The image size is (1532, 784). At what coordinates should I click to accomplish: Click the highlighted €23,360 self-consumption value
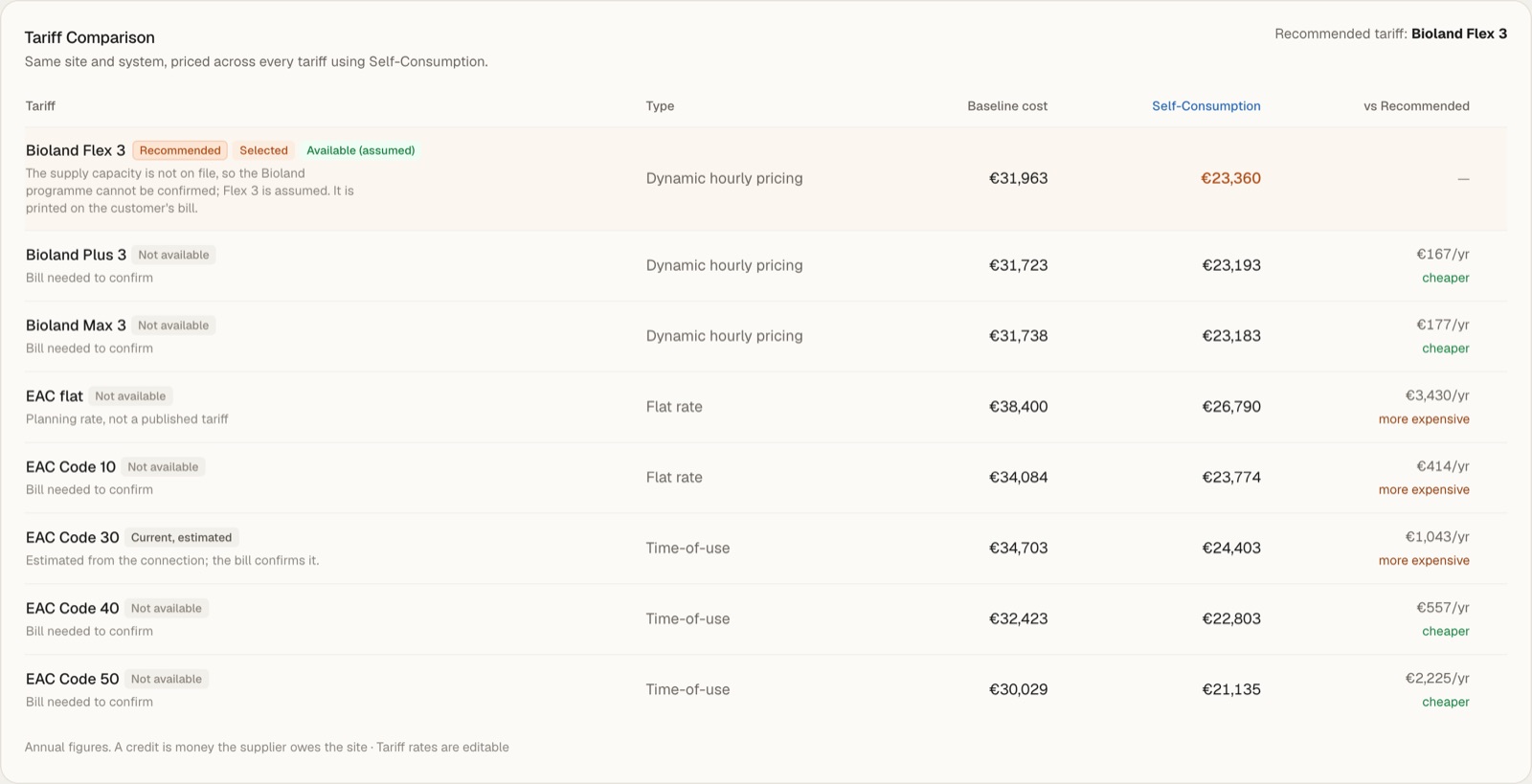tap(1230, 178)
